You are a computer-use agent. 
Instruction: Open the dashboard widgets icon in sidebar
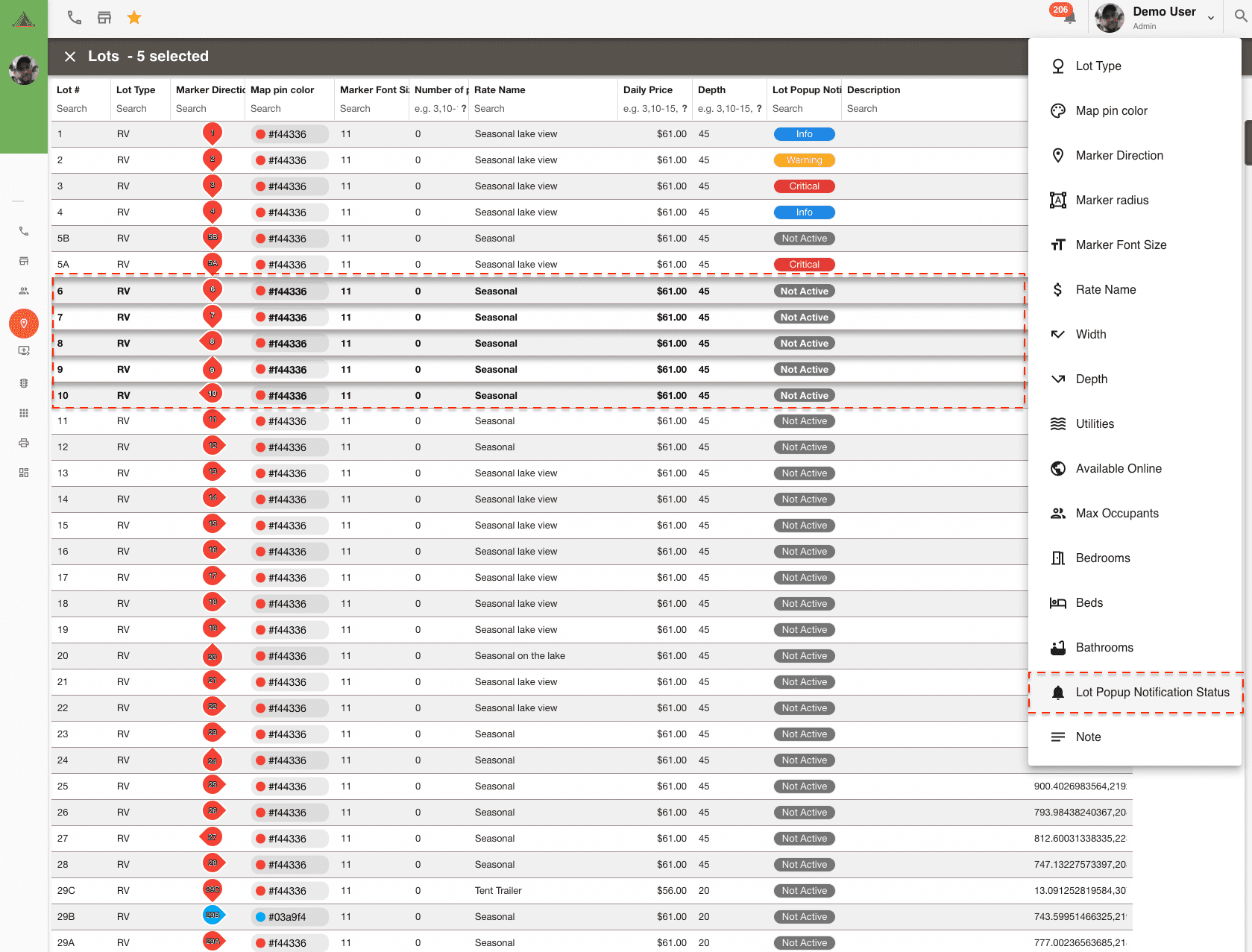coord(24,473)
